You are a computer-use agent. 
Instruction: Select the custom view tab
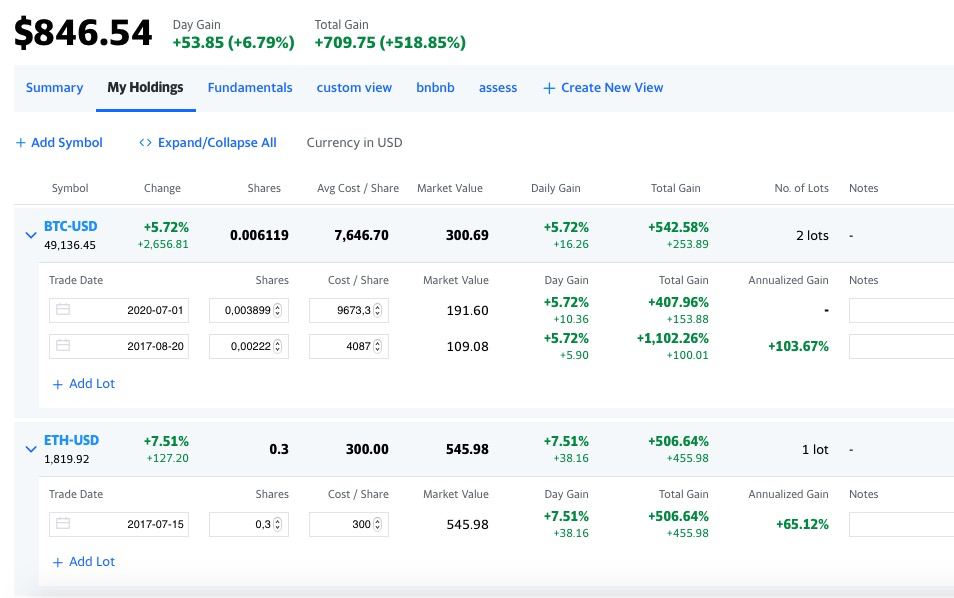pyautogui.click(x=354, y=88)
